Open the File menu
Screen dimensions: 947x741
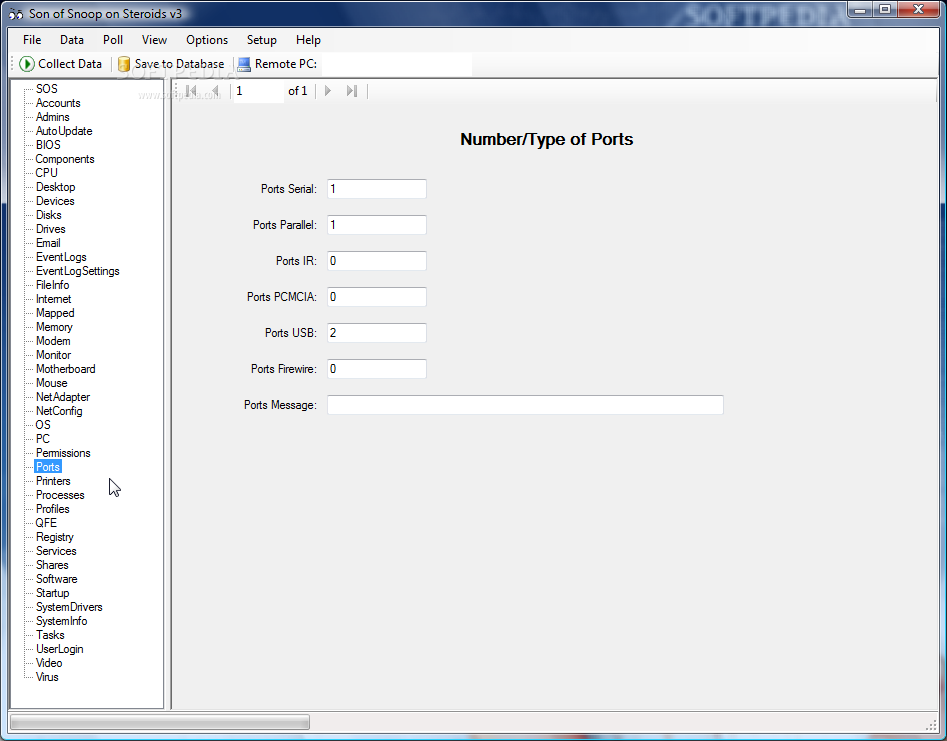coord(32,40)
